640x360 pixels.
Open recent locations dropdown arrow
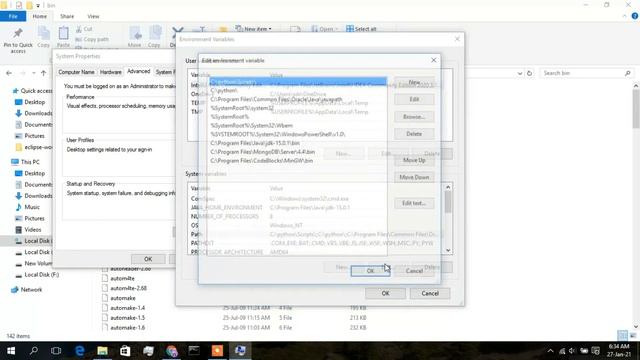(33, 73)
